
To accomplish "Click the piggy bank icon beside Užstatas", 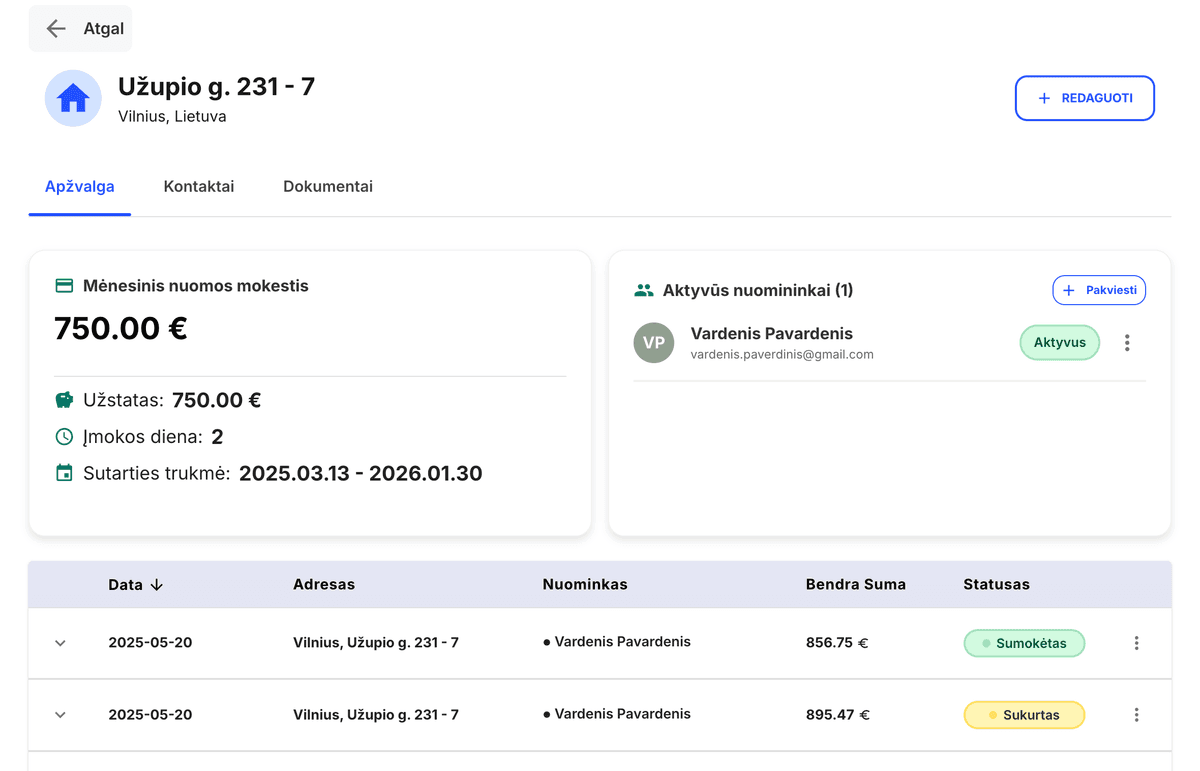I will coord(64,400).
